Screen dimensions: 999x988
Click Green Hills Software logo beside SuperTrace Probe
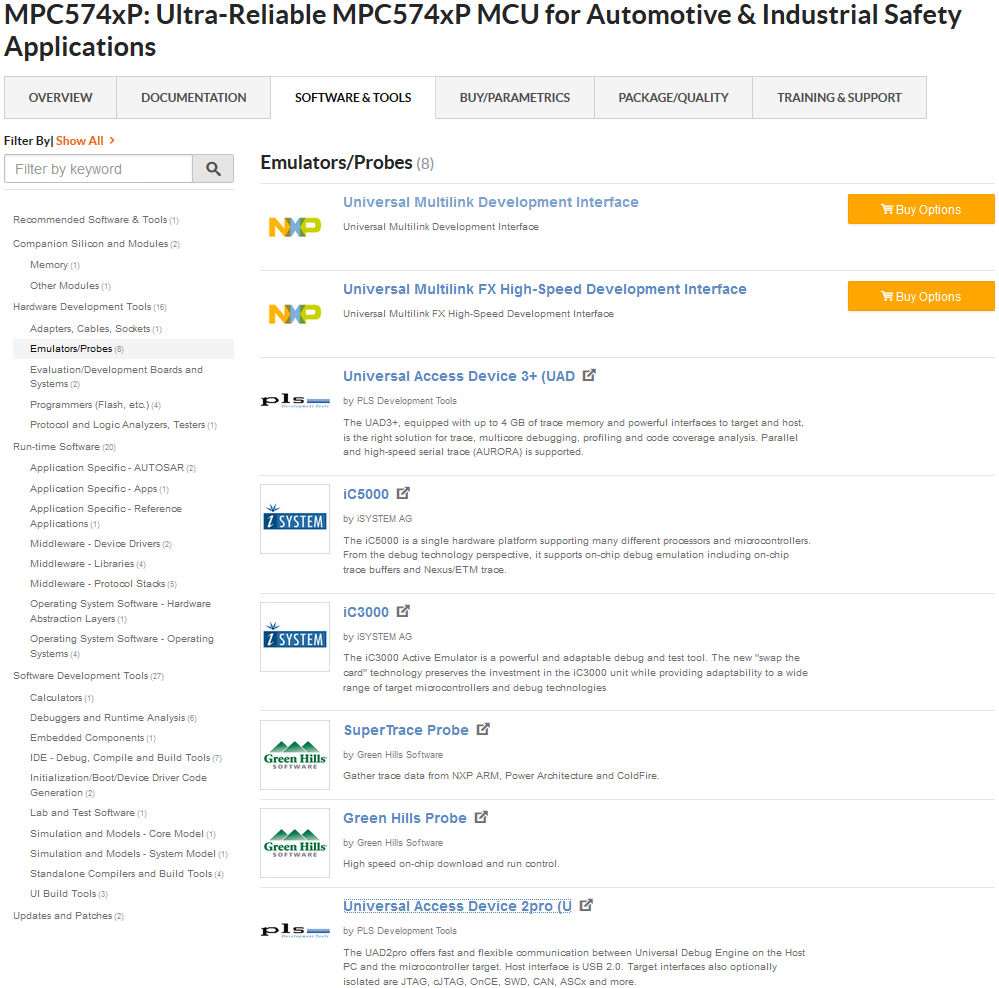(x=295, y=755)
